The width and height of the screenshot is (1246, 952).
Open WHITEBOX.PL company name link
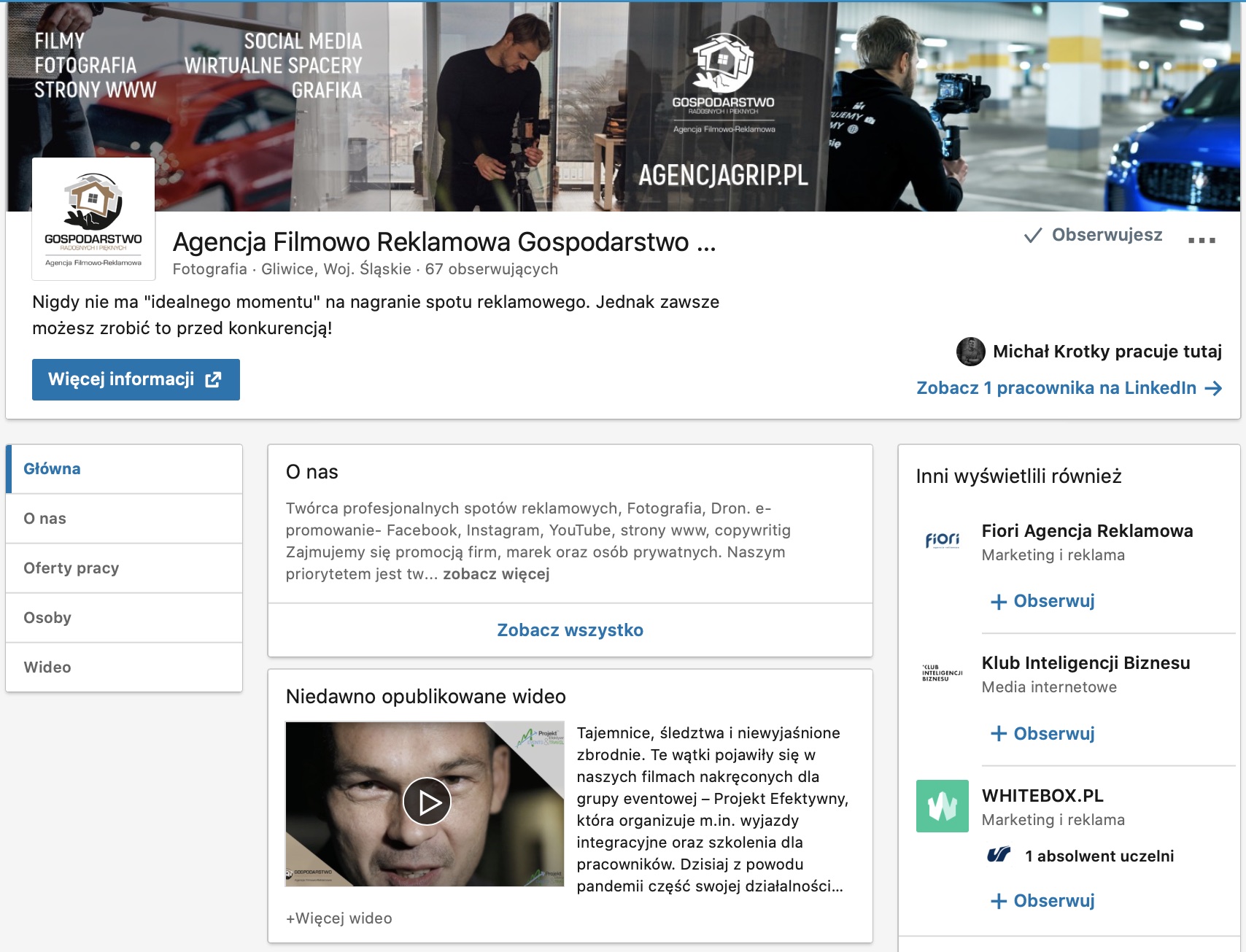1042,796
